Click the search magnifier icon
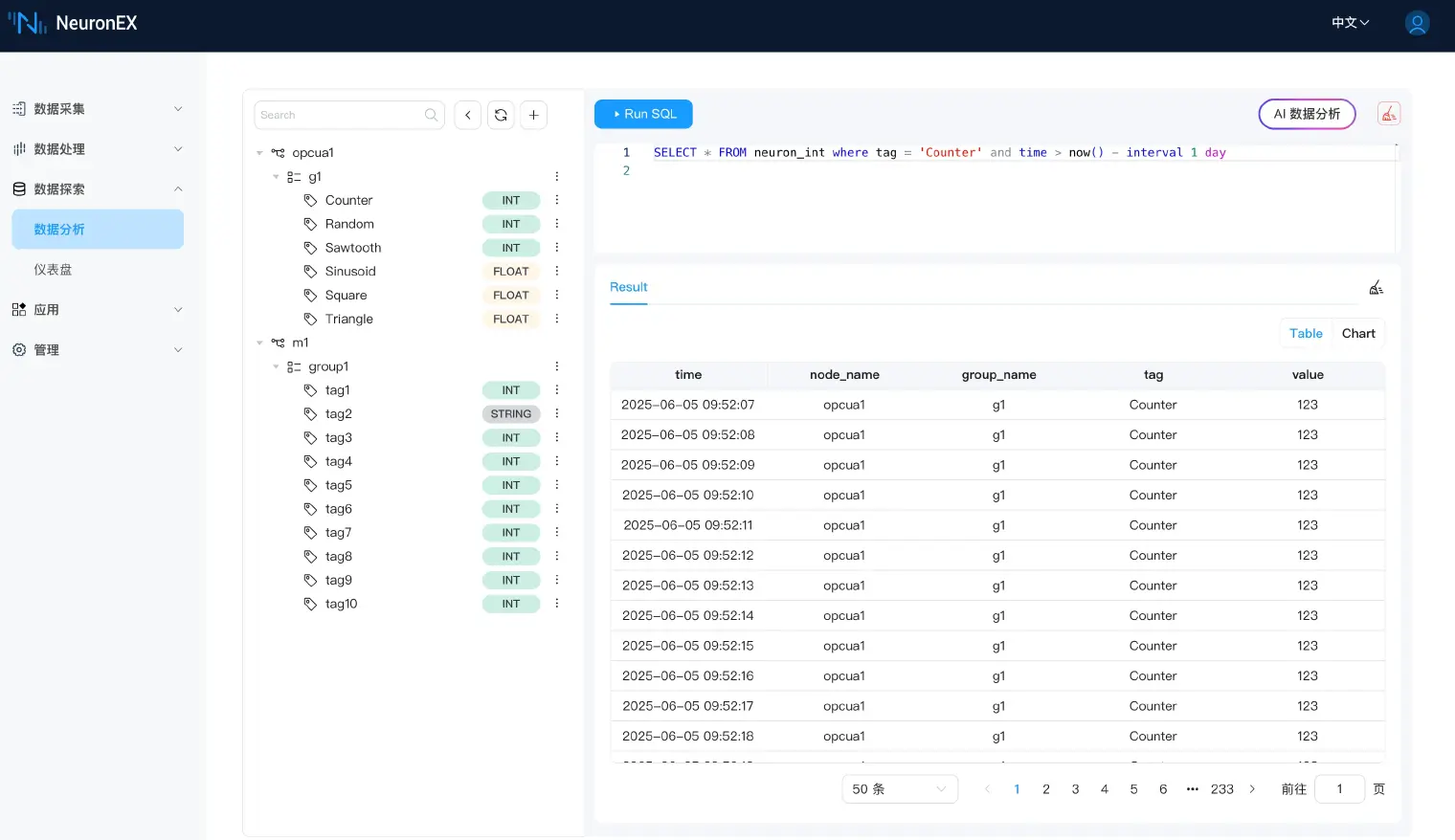This screenshot has height=840, width=1455. [x=432, y=115]
